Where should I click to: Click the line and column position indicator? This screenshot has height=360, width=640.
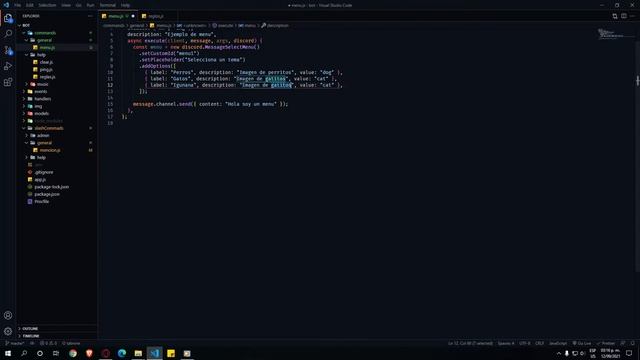coord(470,343)
